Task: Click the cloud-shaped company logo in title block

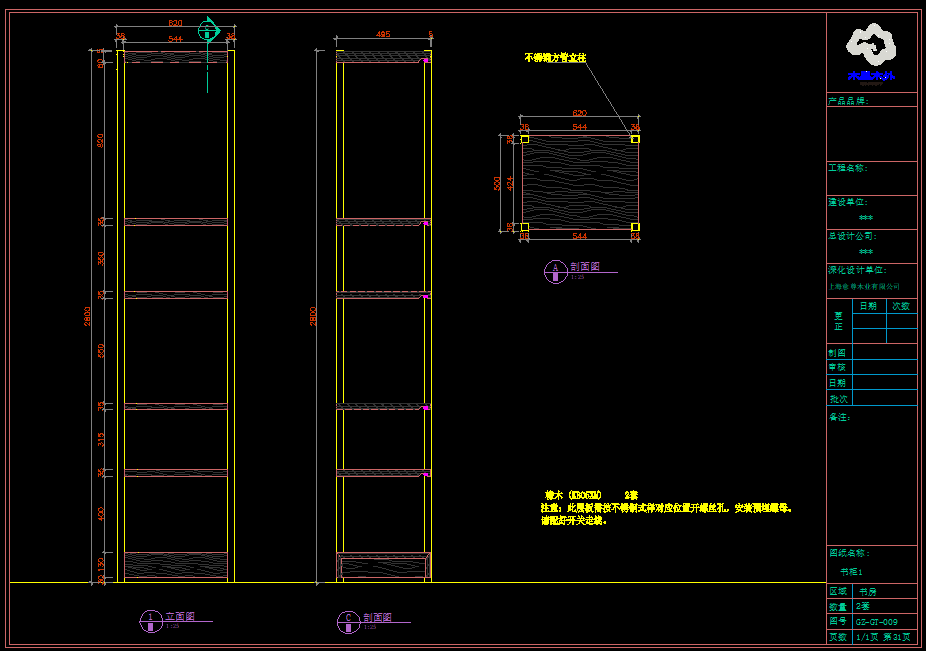Action: pyautogui.click(x=871, y=46)
